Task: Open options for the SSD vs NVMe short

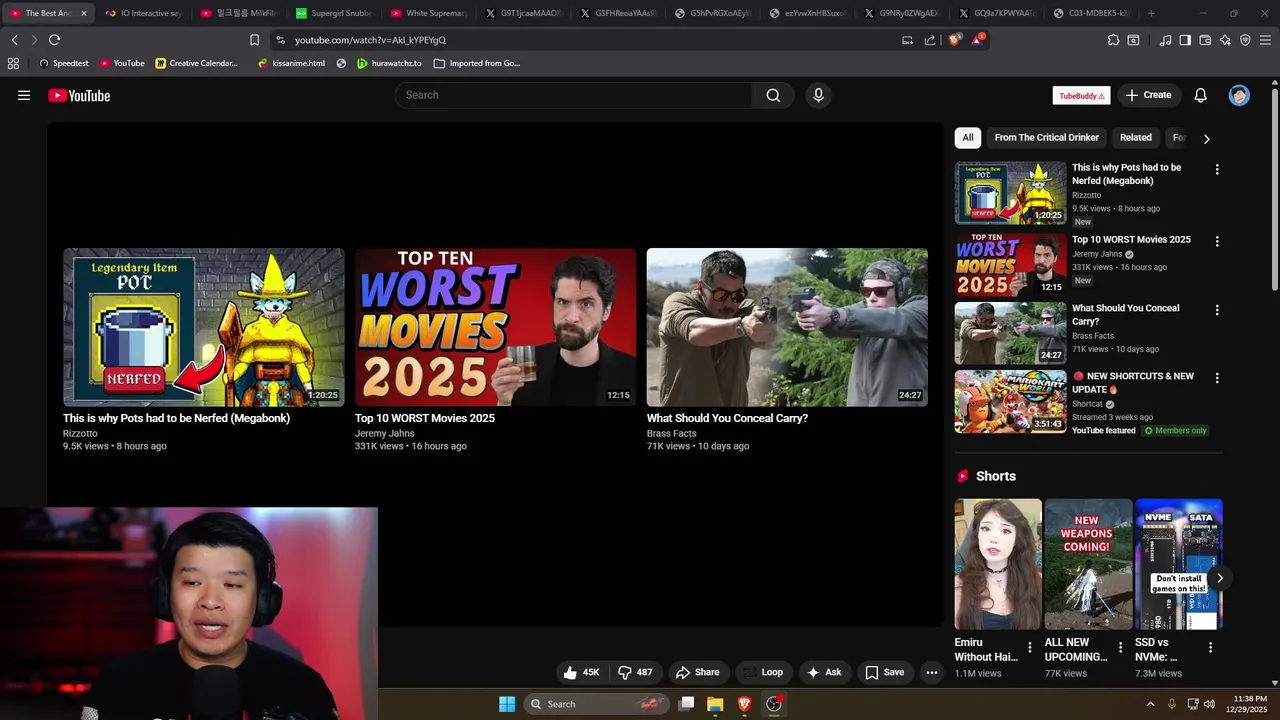Action: pyautogui.click(x=1210, y=648)
